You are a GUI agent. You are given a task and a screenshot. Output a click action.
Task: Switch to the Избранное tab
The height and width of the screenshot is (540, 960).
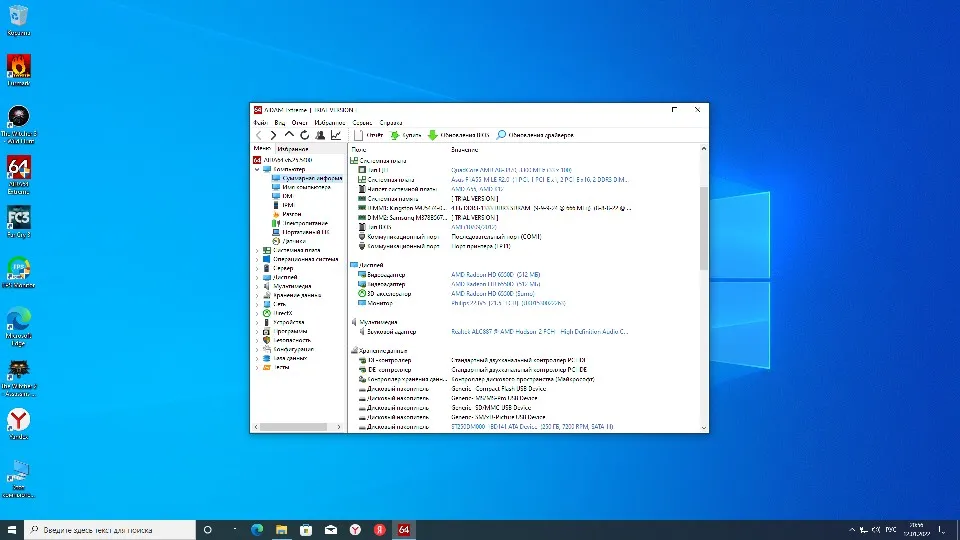[x=293, y=148]
